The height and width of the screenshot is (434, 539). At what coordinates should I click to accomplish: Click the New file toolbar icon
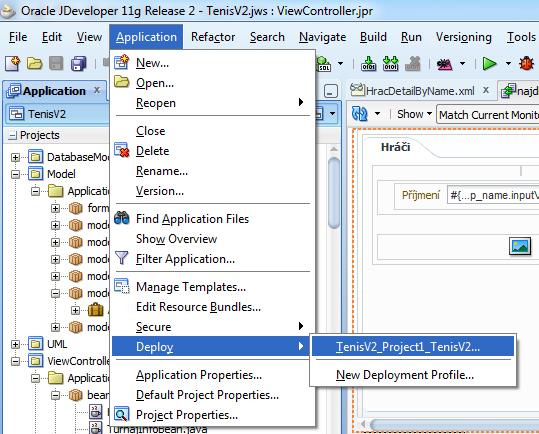tap(13, 64)
